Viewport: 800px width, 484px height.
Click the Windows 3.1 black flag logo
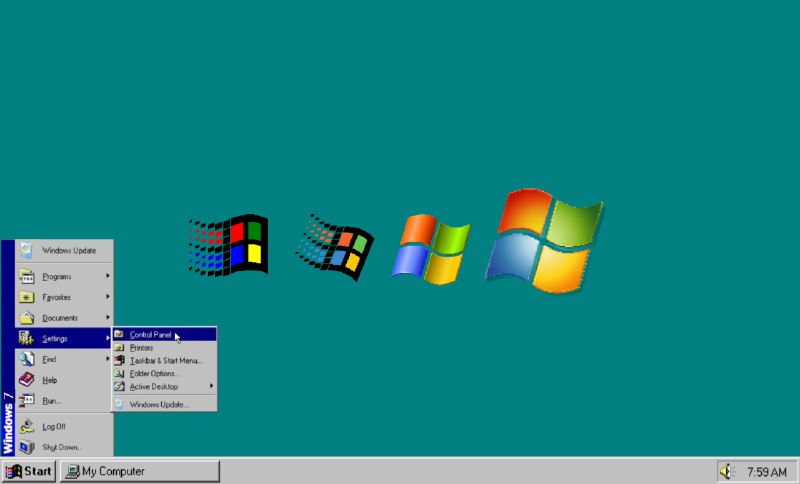pyautogui.click(x=229, y=245)
